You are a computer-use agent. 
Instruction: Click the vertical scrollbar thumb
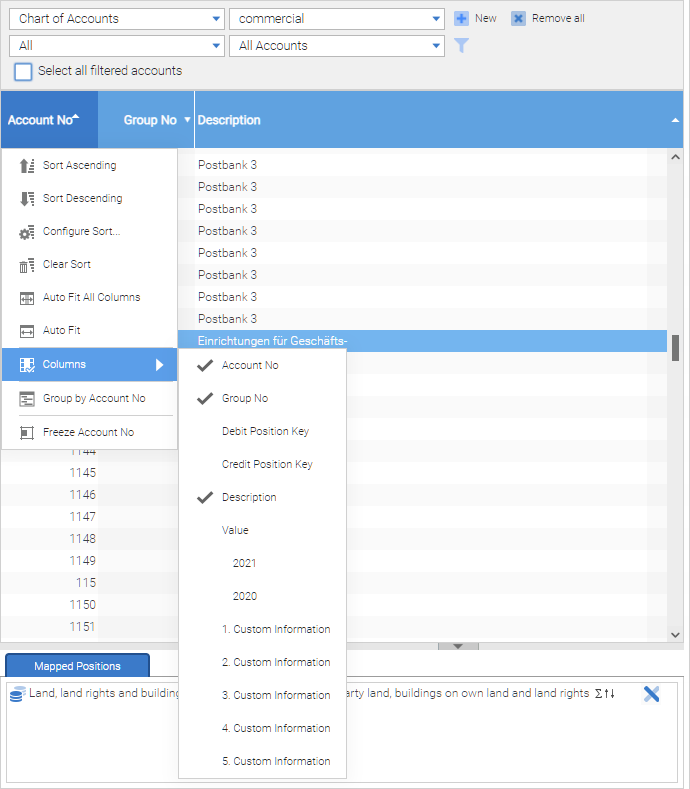pos(676,347)
